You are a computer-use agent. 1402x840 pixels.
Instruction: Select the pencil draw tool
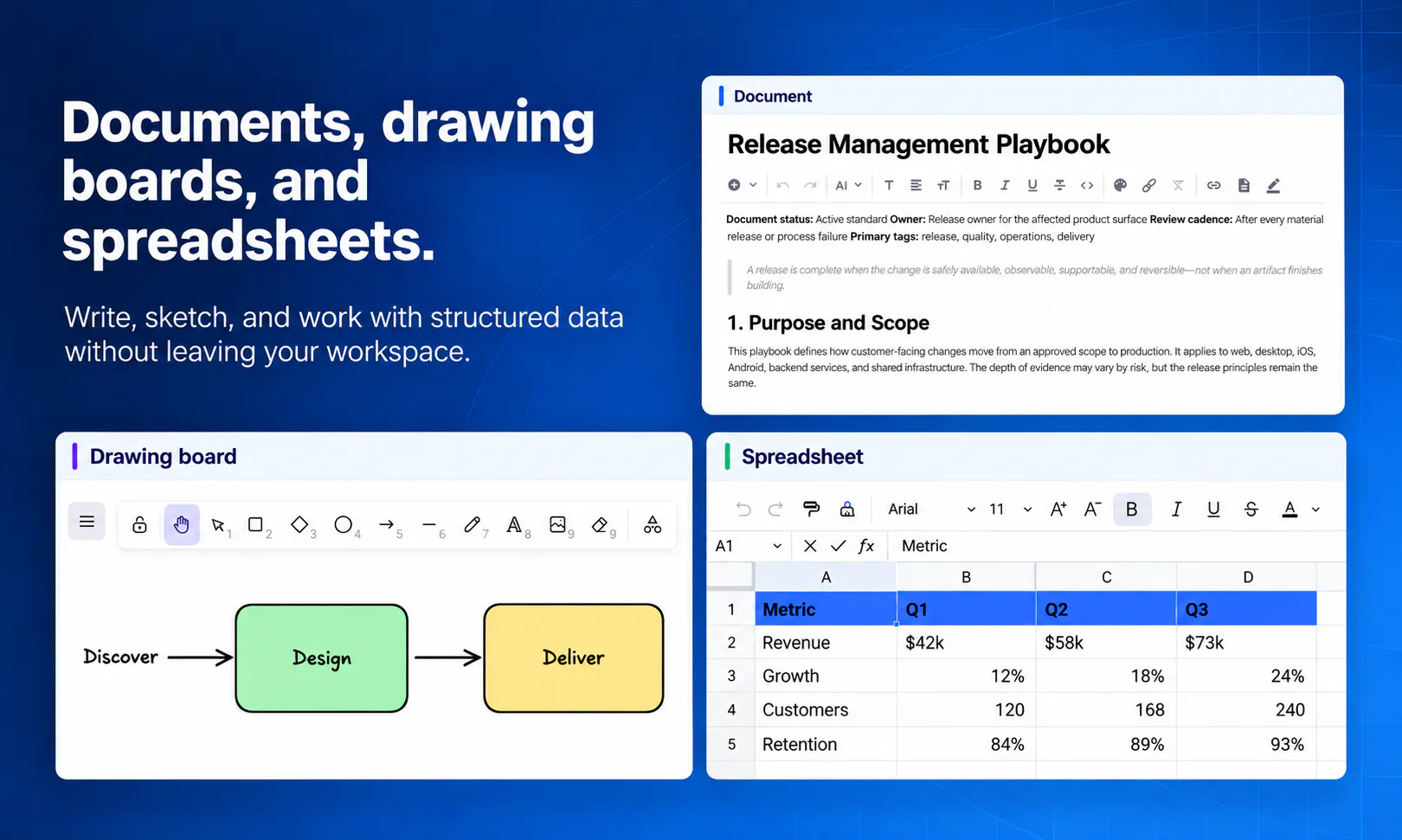[x=472, y=524]
